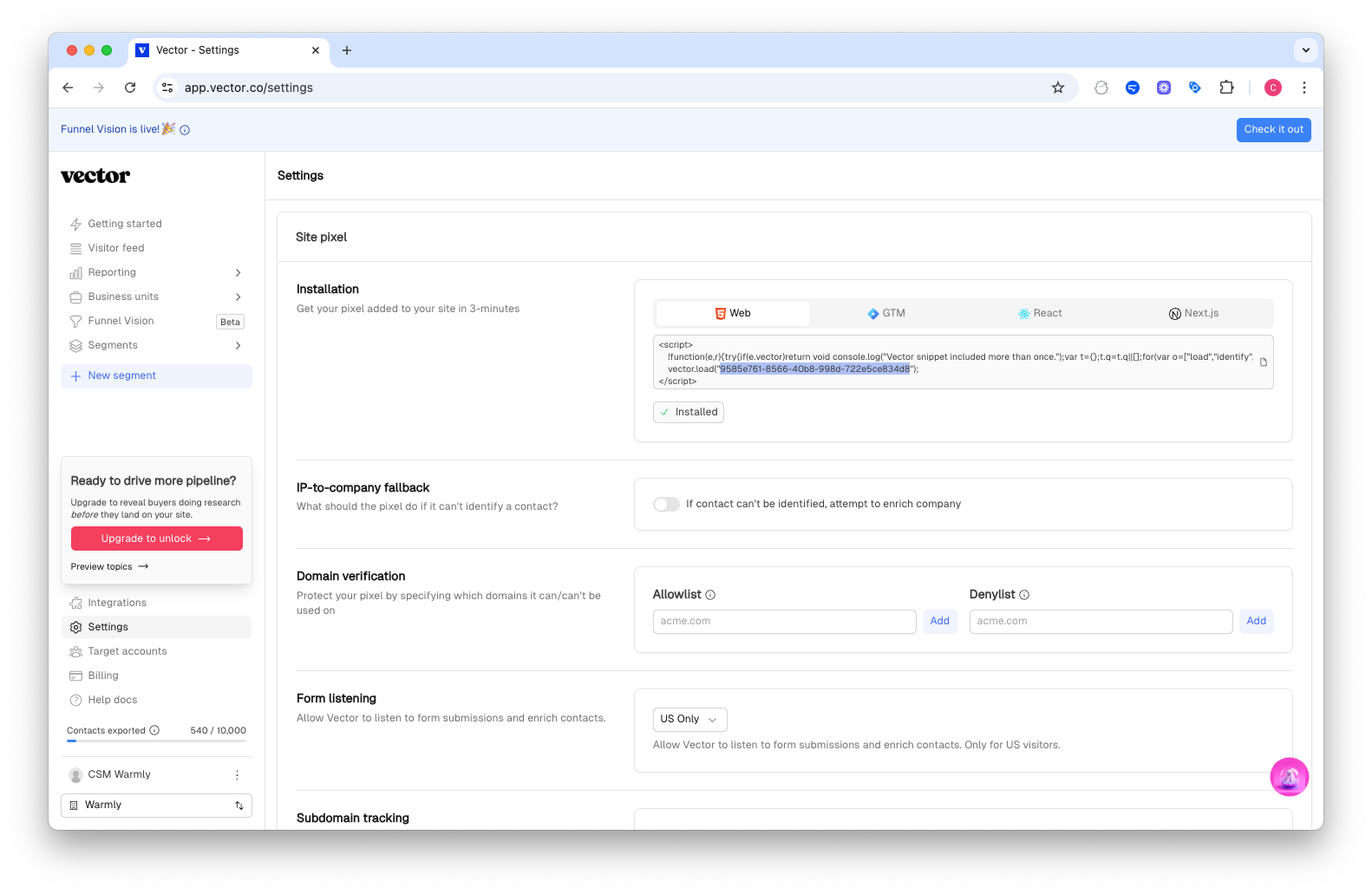Click the Beta badge next to Funnel Vision
This screenshot has height=894, width=1372.
pos(230,322)
